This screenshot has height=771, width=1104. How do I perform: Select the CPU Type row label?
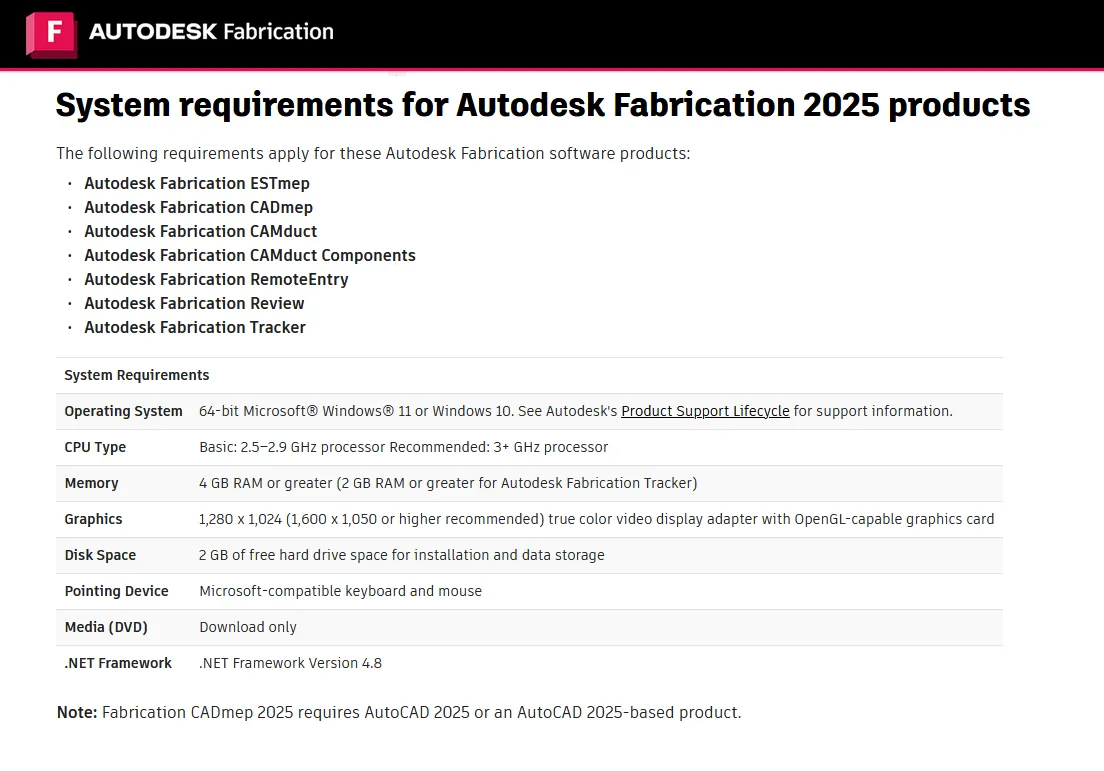(95, 447)
